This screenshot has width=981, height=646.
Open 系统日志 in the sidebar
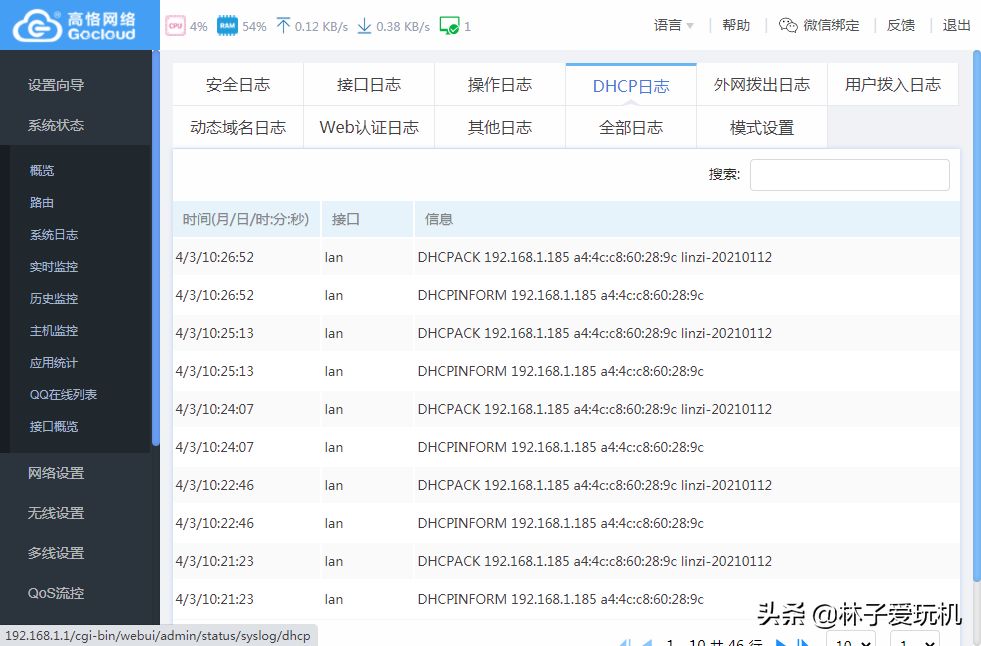(x=54, y=235)
